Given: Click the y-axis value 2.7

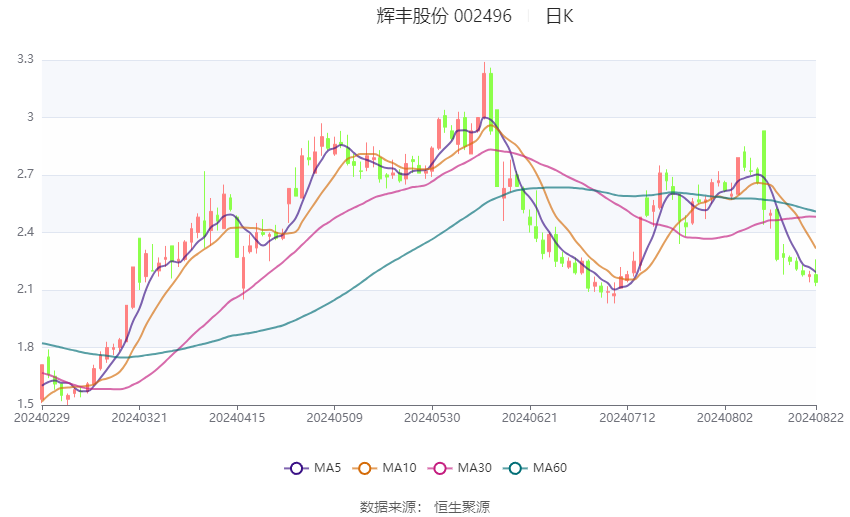Looking at the screenshot, I should point(25,174).
